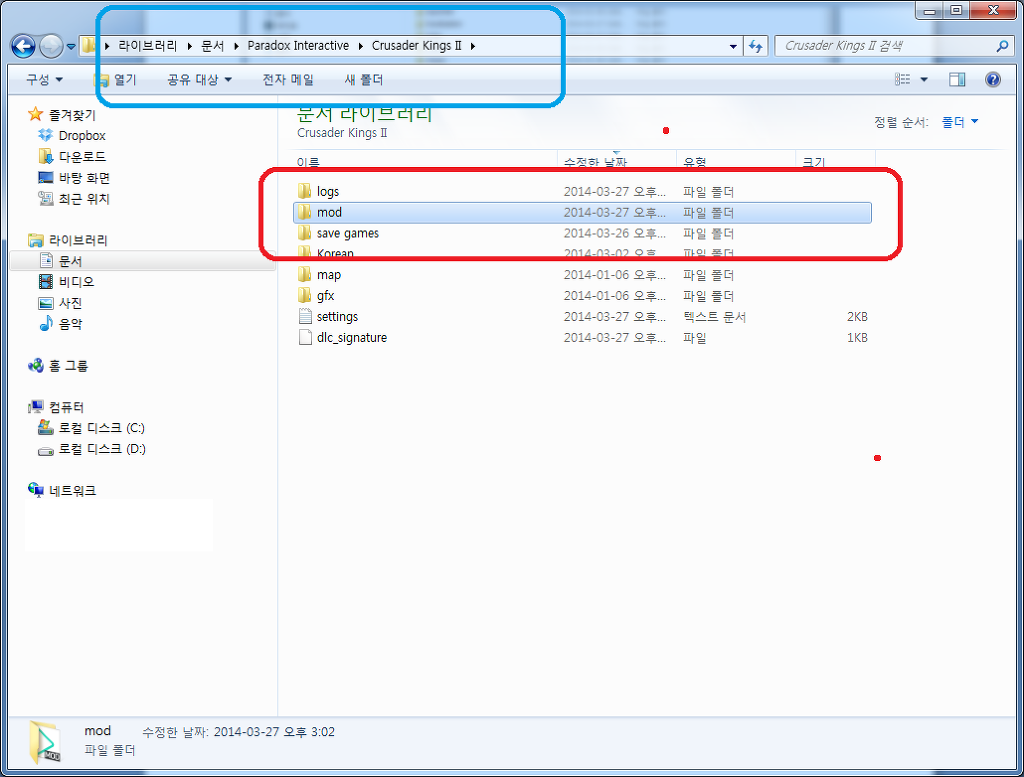This screenshot has width=1024, height=777.
Task: Select 문서 in the breadcrumb path
Action: [x=212, y=46]
